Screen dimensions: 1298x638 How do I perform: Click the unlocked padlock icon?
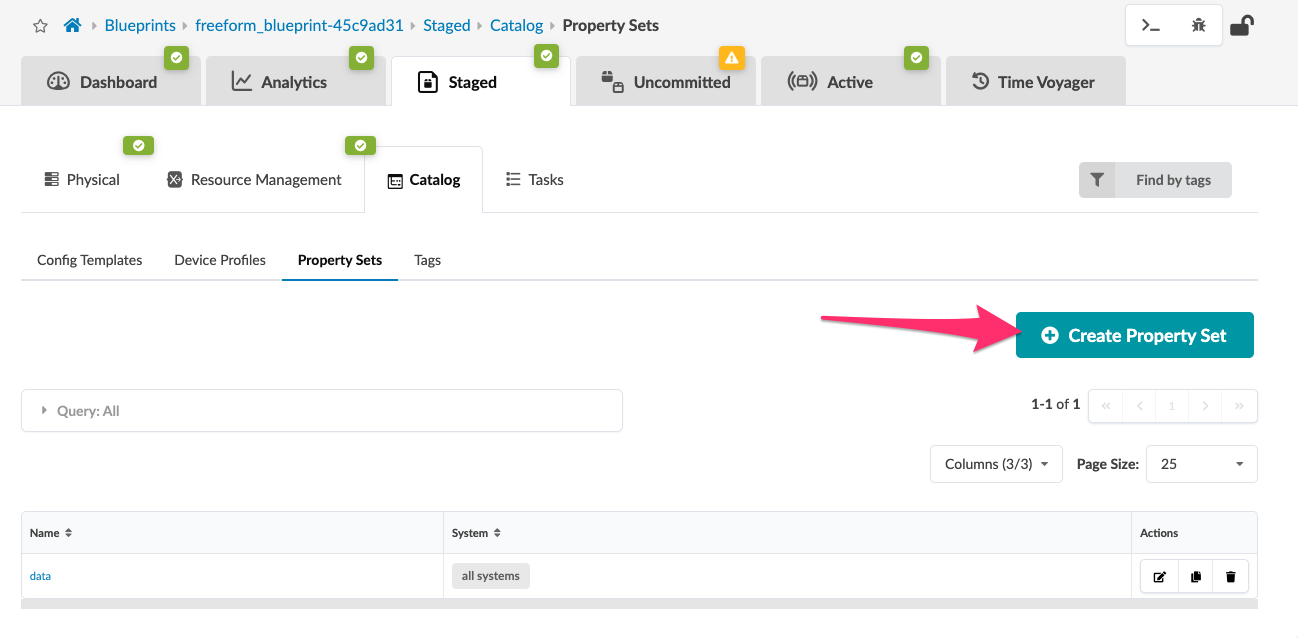click(1241, 25)
